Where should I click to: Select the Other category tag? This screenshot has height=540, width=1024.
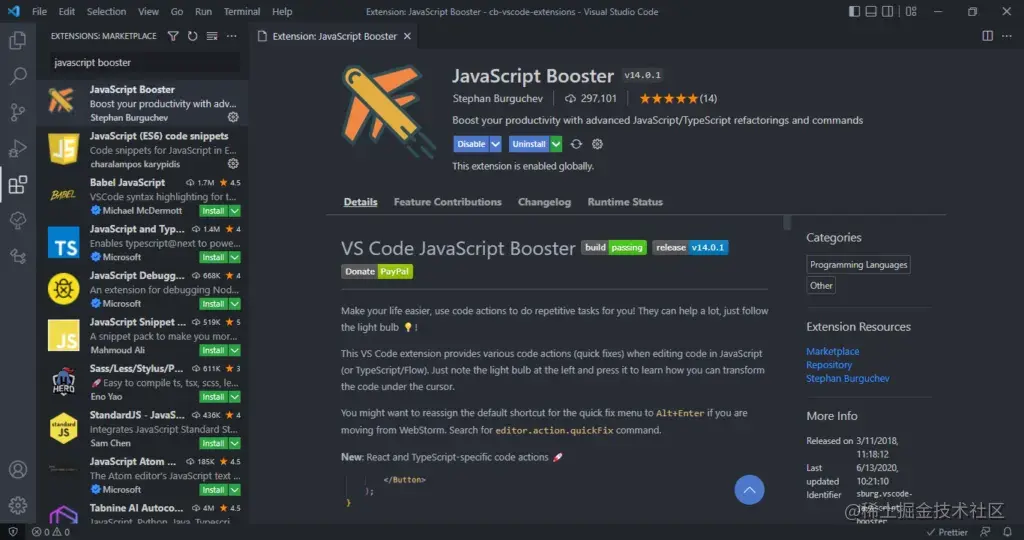821,285
